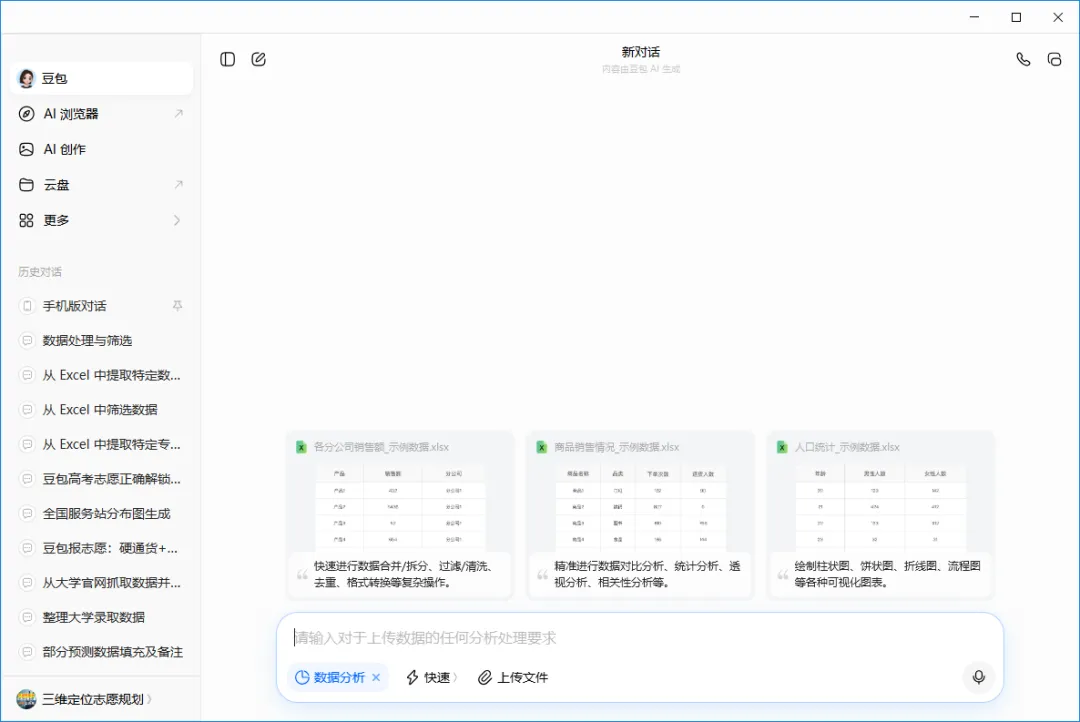Screen dimensions: 1080x722
Task: Click the 更多 grid icon
Action: [26, 220]
